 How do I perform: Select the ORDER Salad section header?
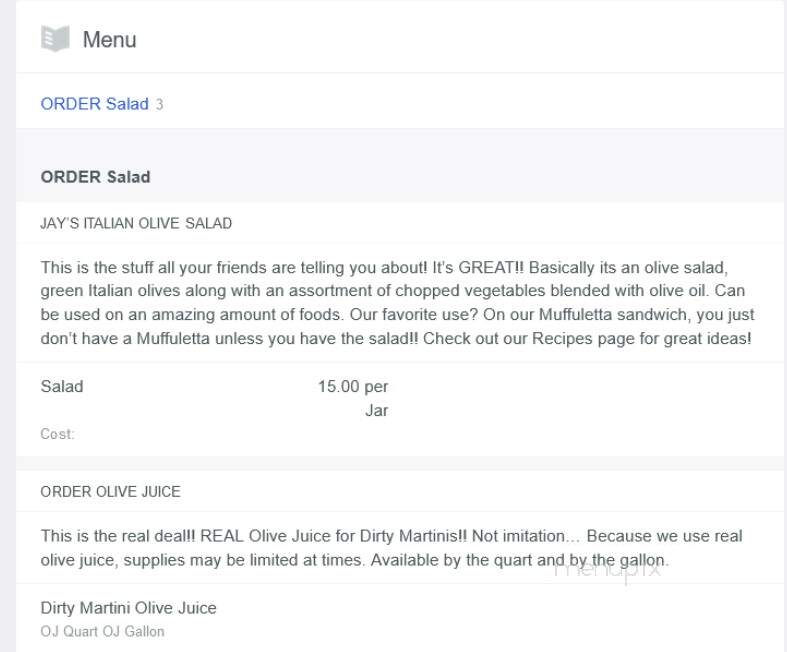pyautogui.click(x=95, y=177)
